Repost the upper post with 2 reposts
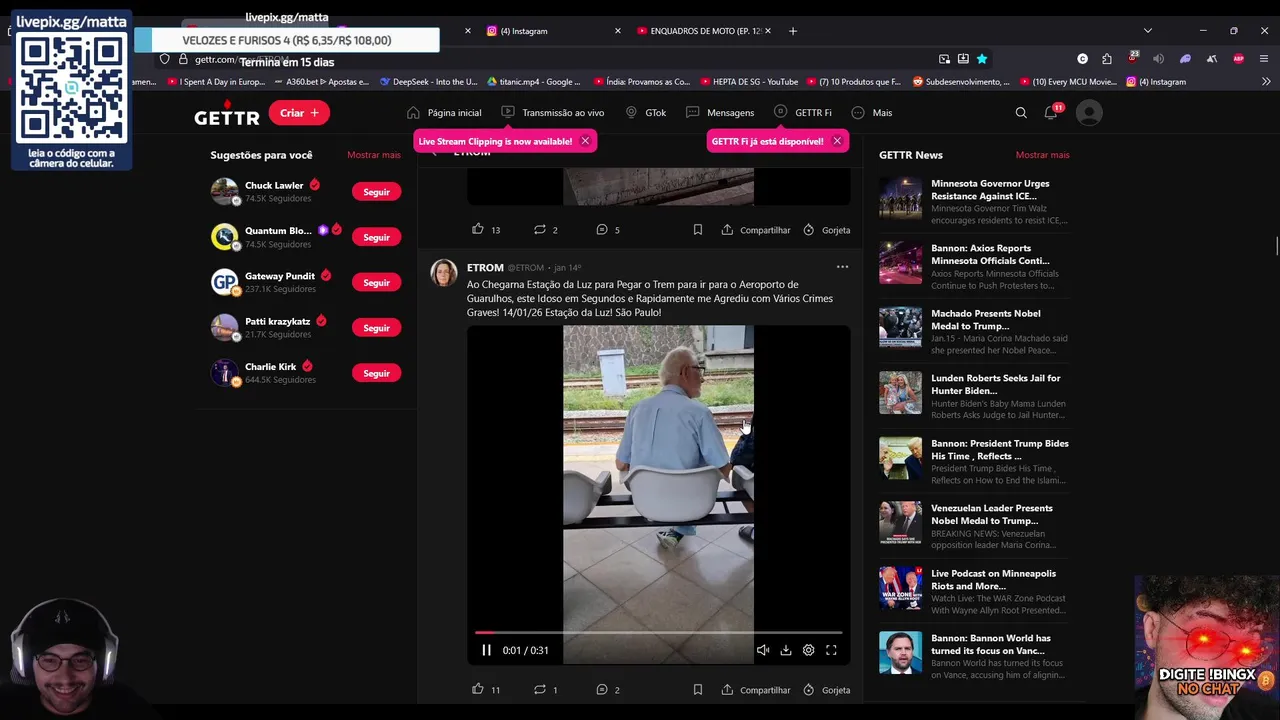Viewport: 1280px width, 720px height. click(x=540, y=229)
